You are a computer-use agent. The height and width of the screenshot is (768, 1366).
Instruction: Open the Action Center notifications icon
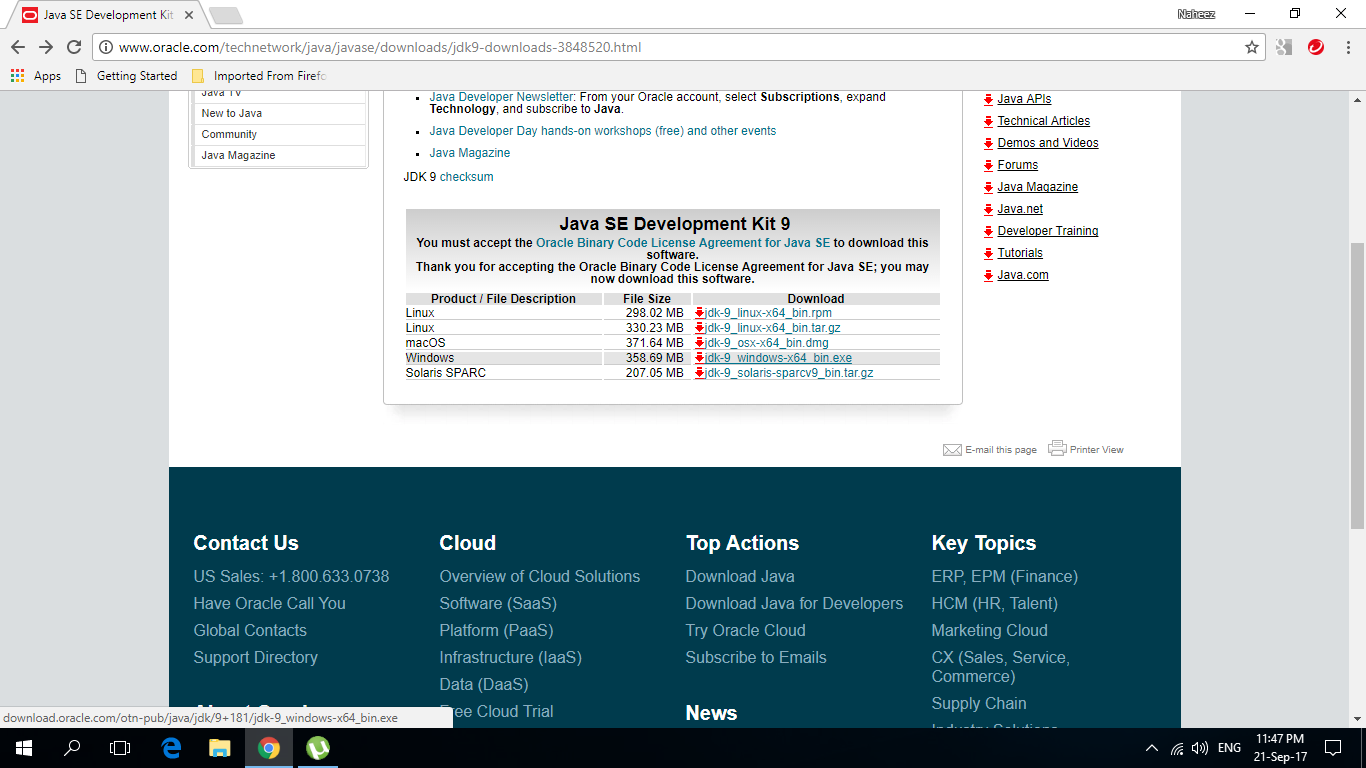coord(1332,748)
